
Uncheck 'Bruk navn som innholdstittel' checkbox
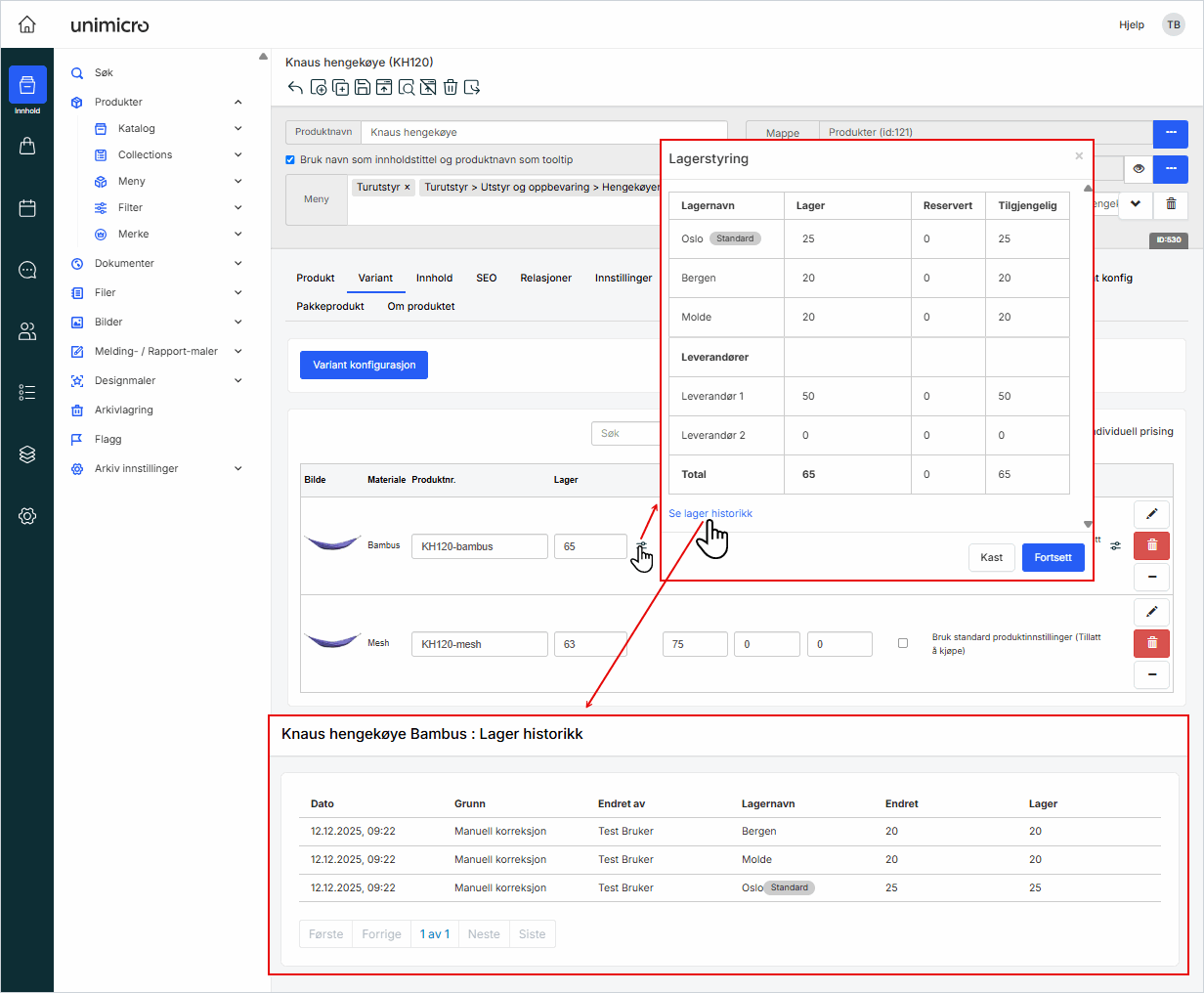(290, 159)
